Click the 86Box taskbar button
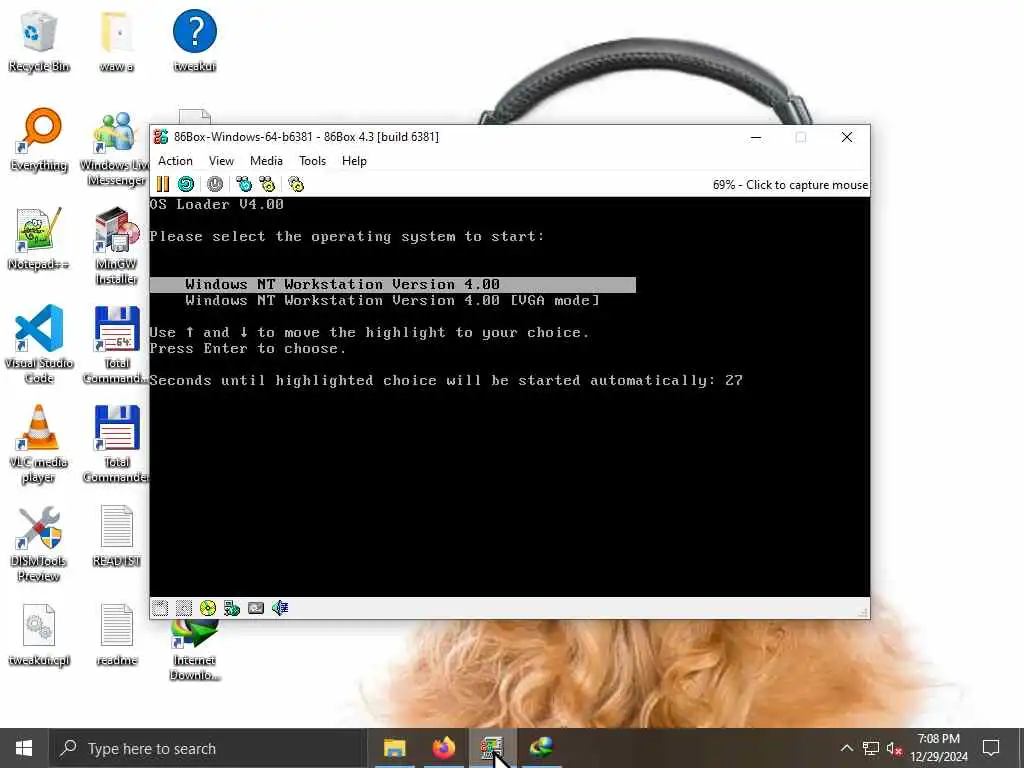 (x=492, y=748)
